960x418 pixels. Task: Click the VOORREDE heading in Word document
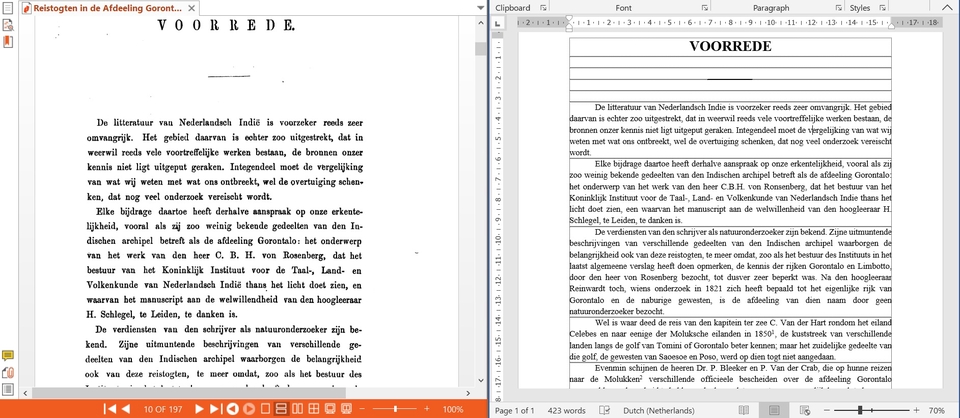(x=730, y=47)
